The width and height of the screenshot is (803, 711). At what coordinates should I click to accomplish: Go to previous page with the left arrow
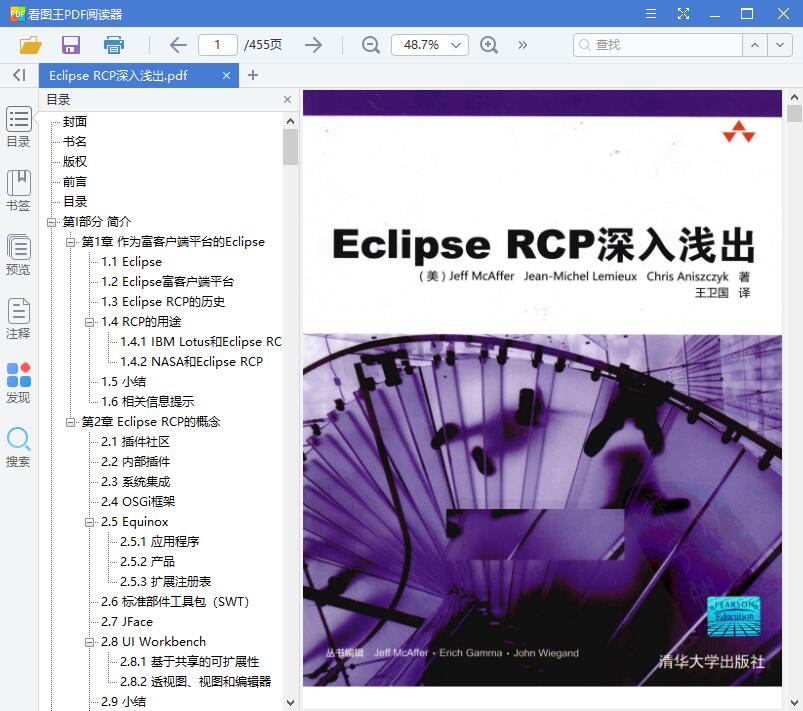point(178,45)
